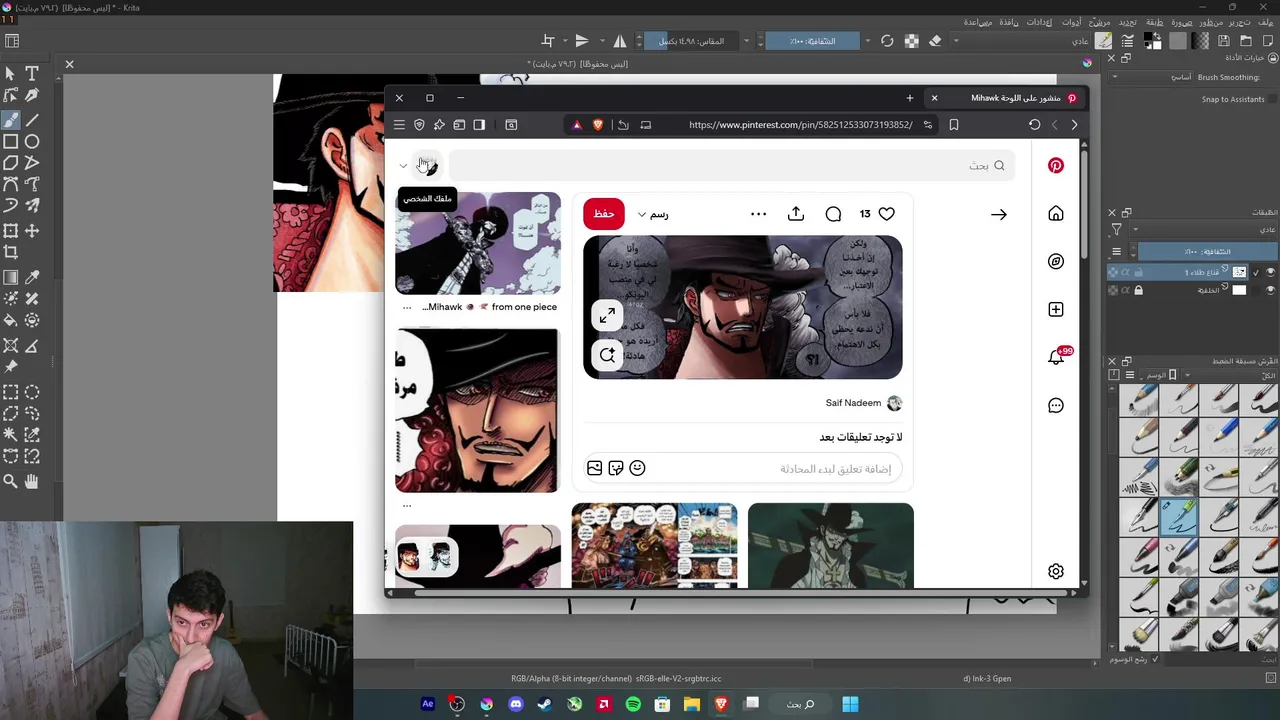This screenshot has width=1280, height=720.
Task: Select the Freehand Brush tool
Action: pos(10,119)
